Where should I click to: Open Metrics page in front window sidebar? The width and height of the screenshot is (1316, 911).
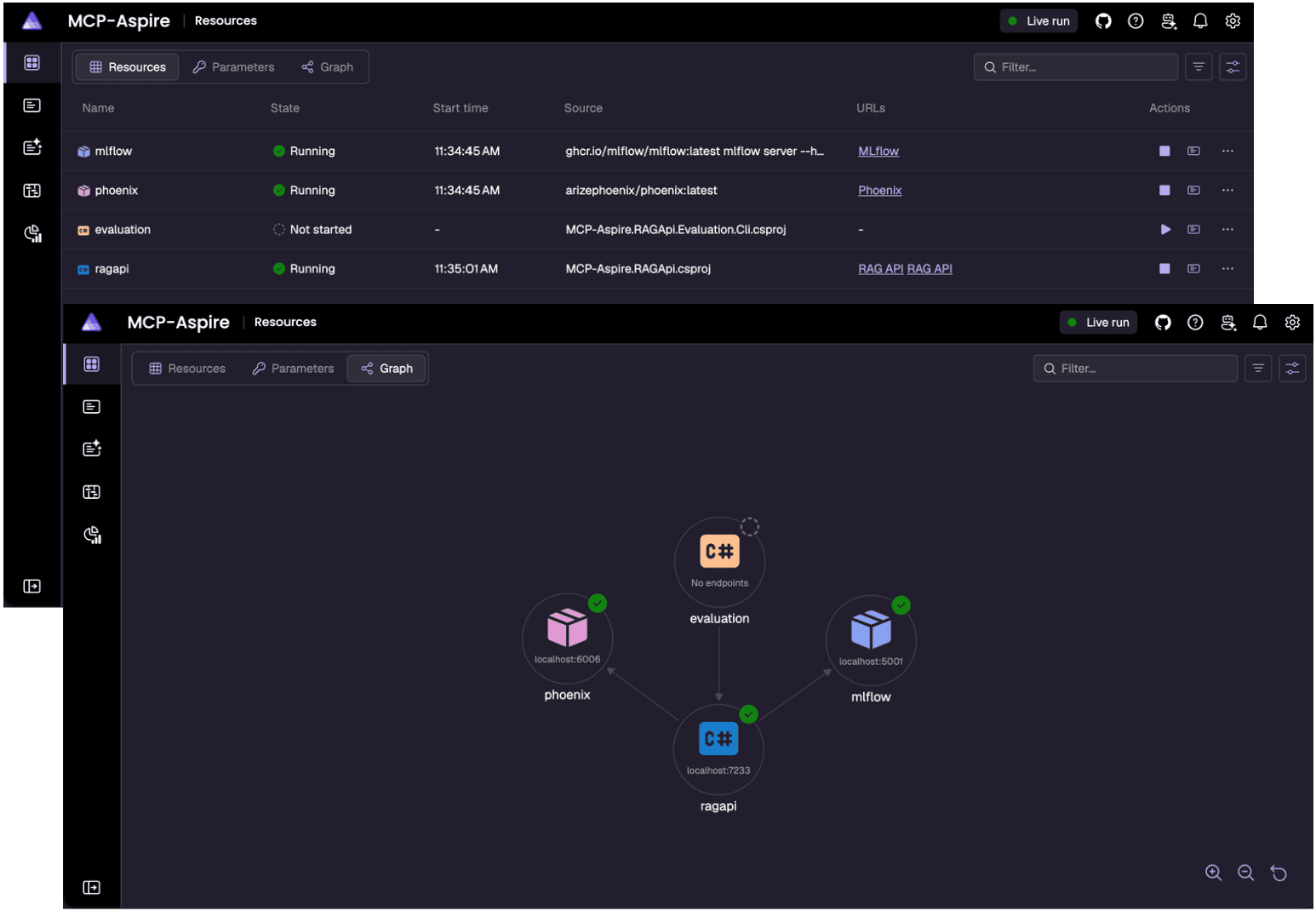click(92, 535)
